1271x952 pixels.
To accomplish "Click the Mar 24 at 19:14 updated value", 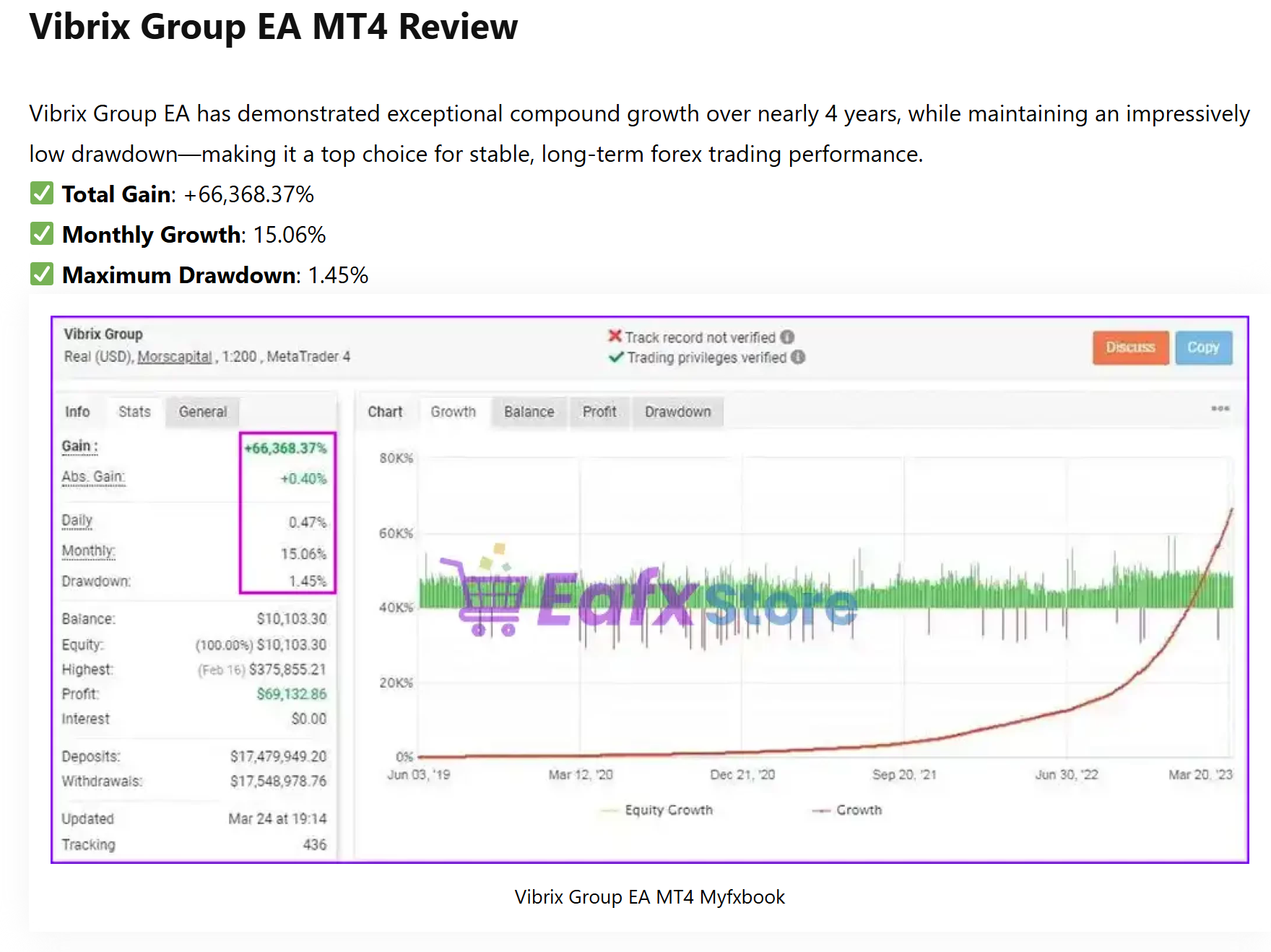I will coord(277,819).
